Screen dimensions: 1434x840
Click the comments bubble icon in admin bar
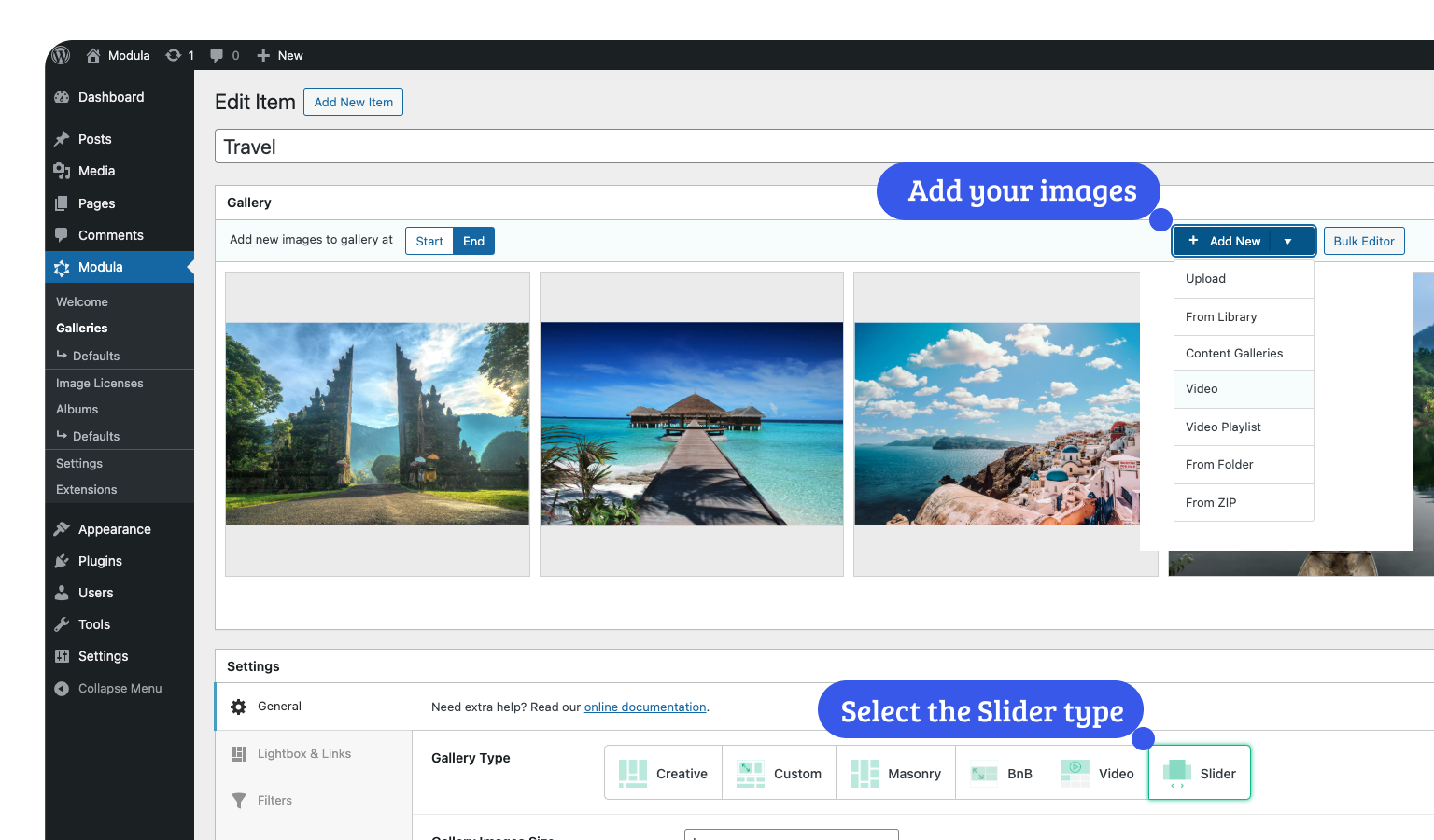(217, 55)
